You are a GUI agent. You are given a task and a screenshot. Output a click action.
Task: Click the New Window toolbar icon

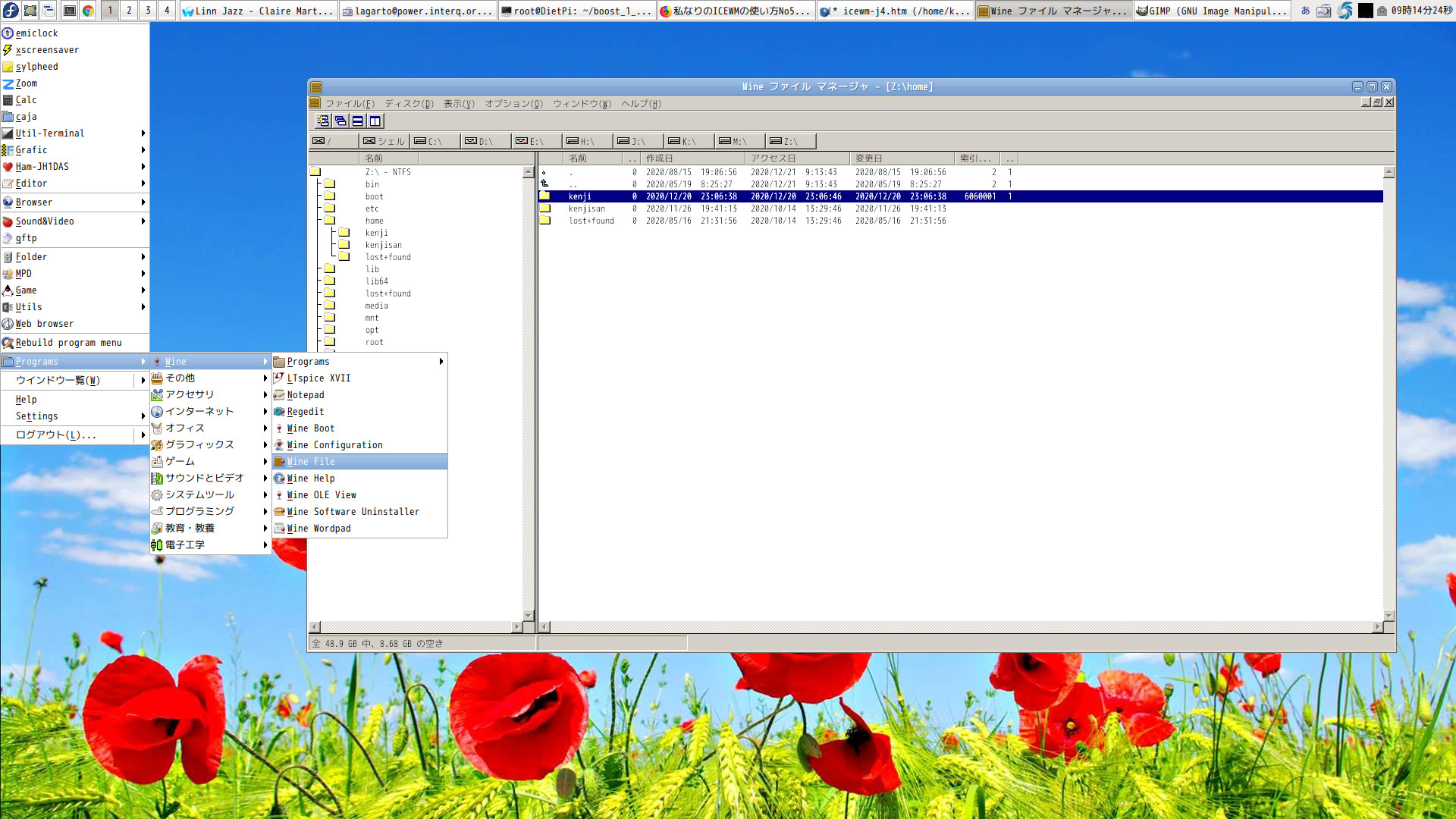point(323,121)
